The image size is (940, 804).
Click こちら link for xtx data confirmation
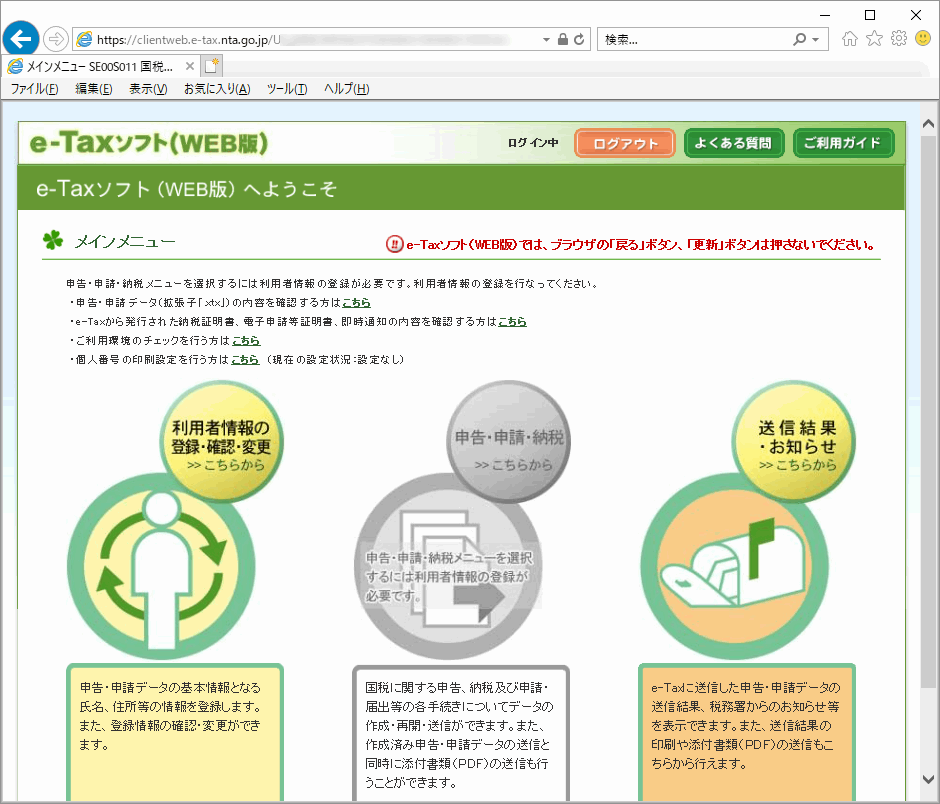coord(356,303)
